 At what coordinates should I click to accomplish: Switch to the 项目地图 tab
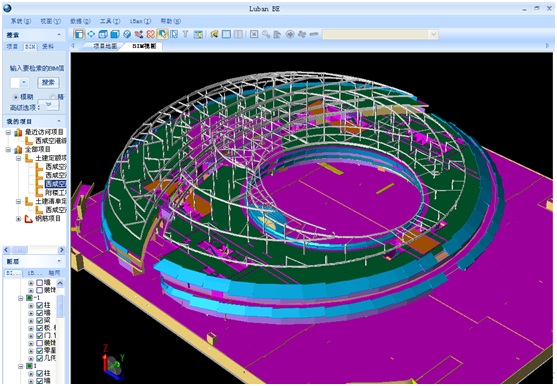[105, 47]
